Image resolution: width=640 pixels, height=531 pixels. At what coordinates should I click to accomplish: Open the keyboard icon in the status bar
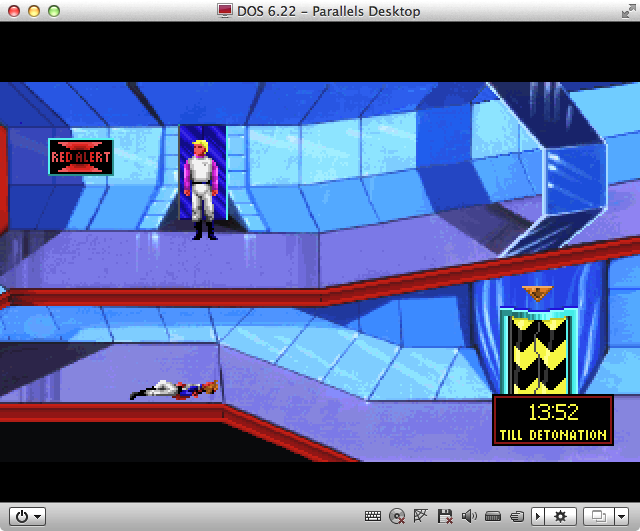(x=373, y=516)
